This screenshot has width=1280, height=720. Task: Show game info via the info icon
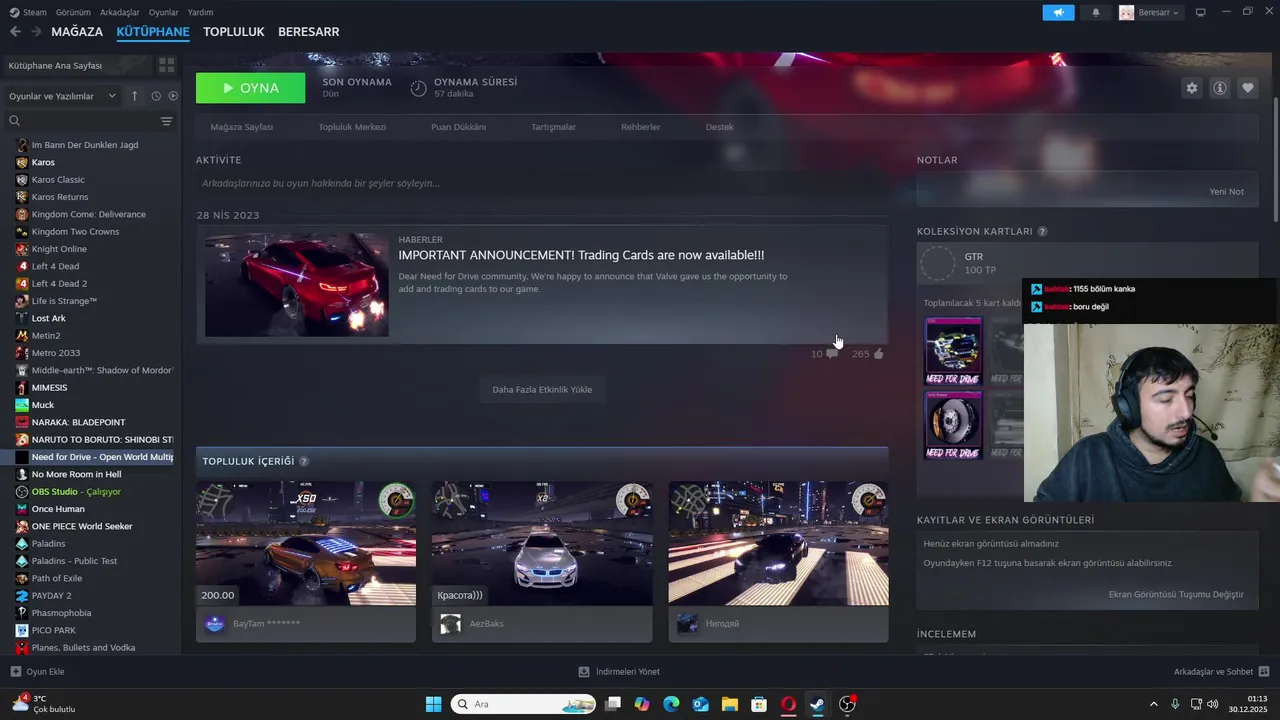pyautogui.click(x=1220, y=88)
